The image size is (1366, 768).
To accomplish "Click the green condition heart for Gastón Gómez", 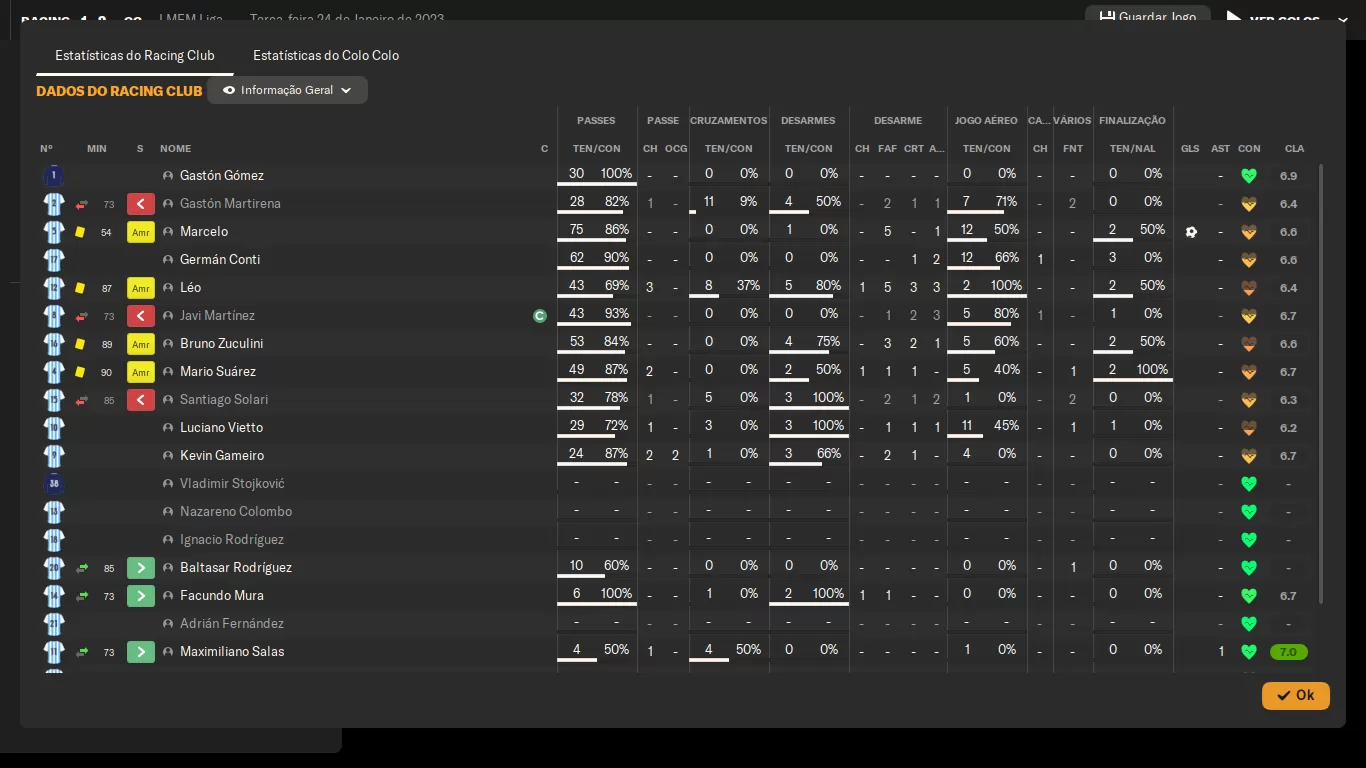I will [1248, 176].
